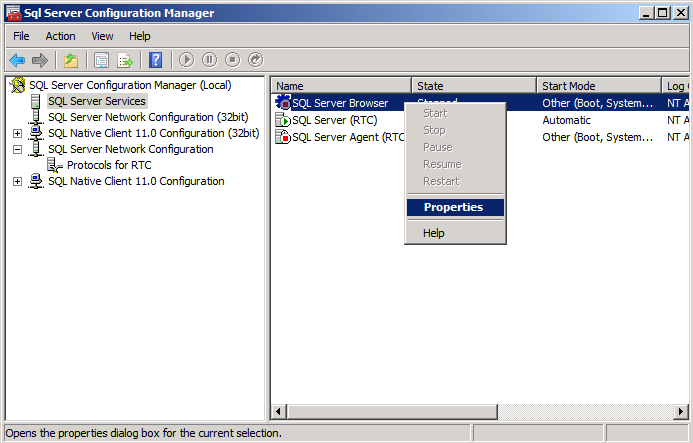Screen dimensions: 693x443
Task: Open the Action menu
Action: [x=61, y=36]
